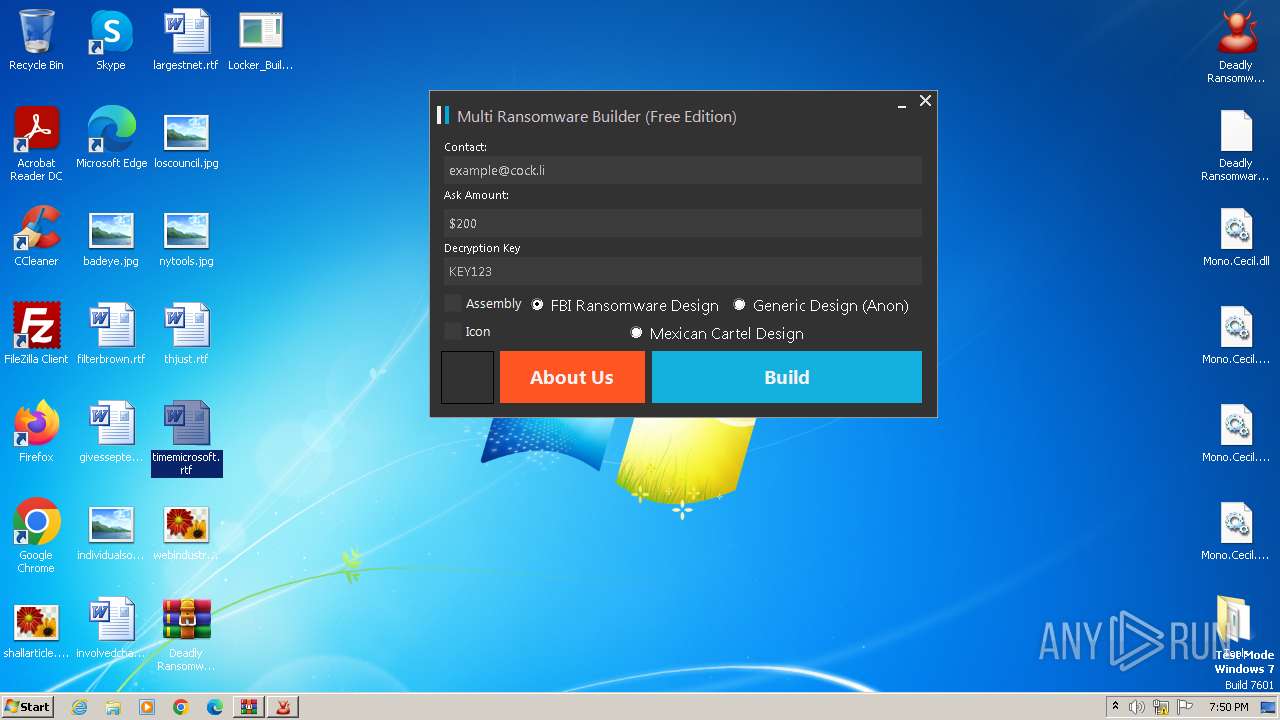Image resolution: width=1280 pixels, height=720 pixels.
Task: Show hidden tray icons arrow
Action: pyautogui.click(x=1115, y=706)
